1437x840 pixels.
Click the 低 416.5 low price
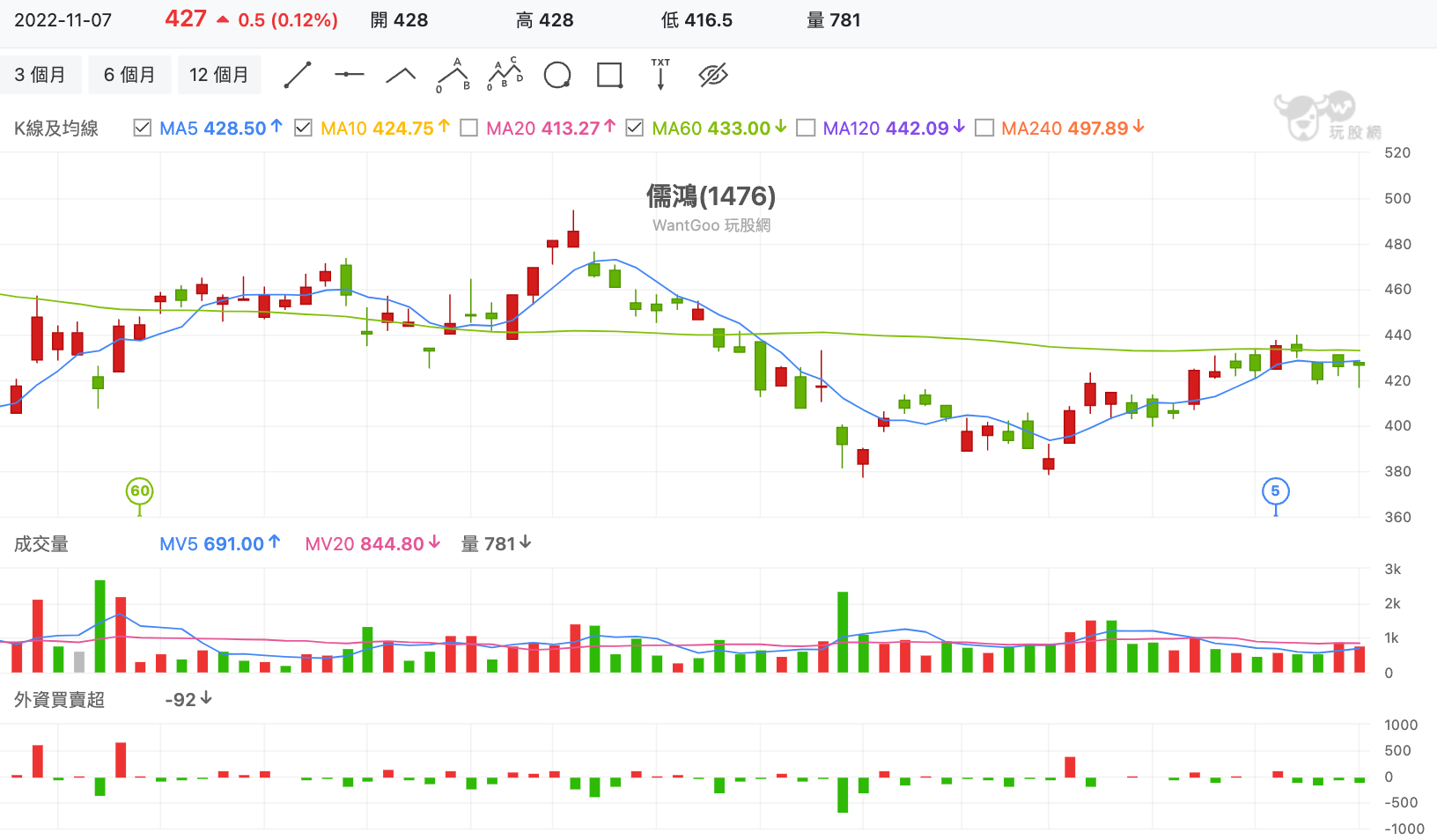(696, 20)
